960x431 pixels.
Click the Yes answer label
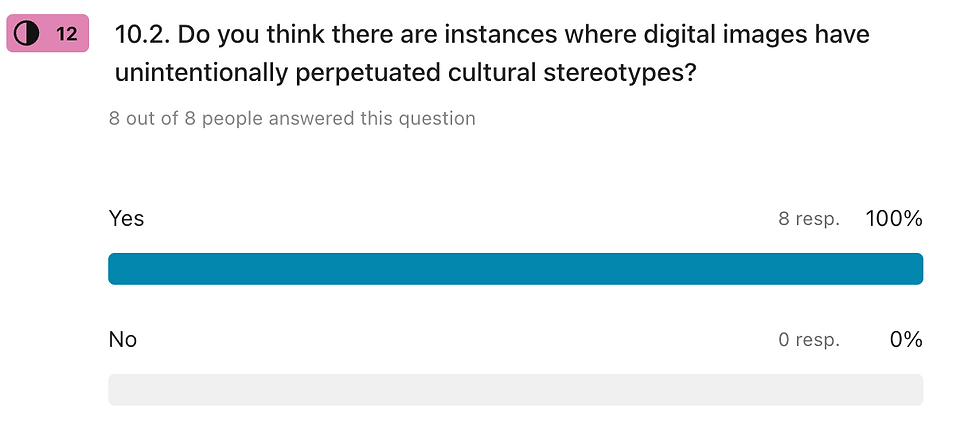[126, 219]
